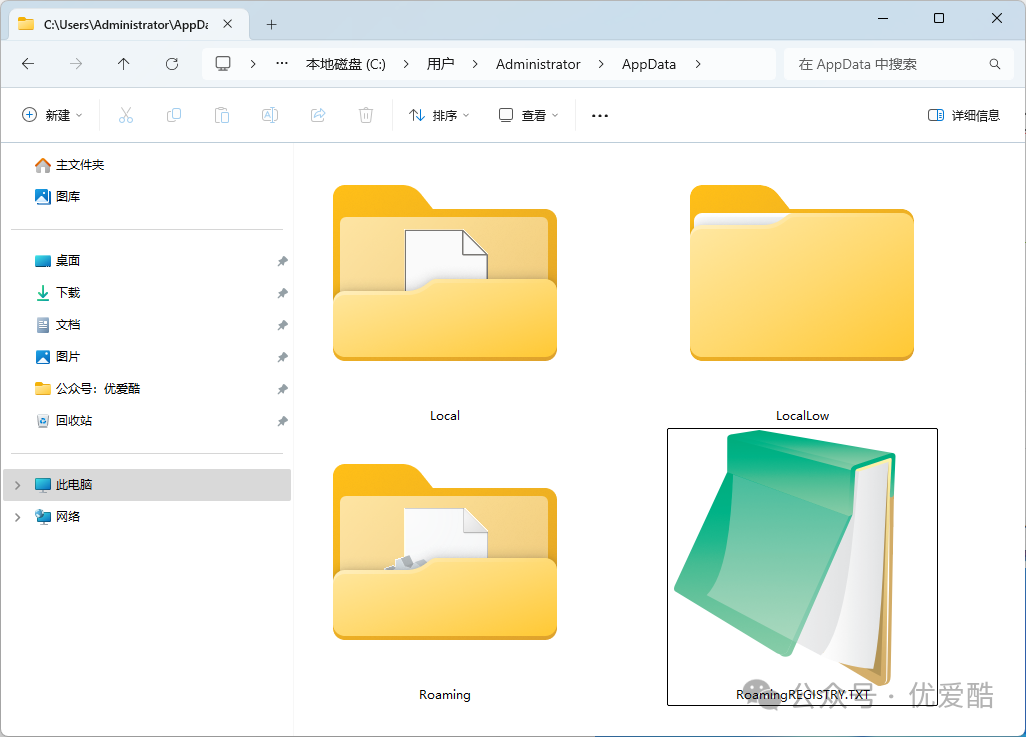Image resolution: width=1026 pixels, height=737 pixels.
Task: Click the Rename icon in toolbar
Action: (x=270, y=115)
